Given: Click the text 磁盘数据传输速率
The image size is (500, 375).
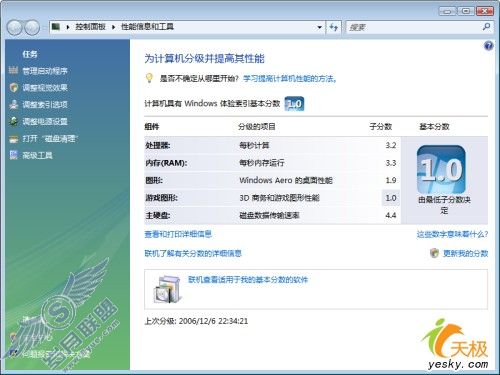Looking at the screenshot, I should (269, 216).
